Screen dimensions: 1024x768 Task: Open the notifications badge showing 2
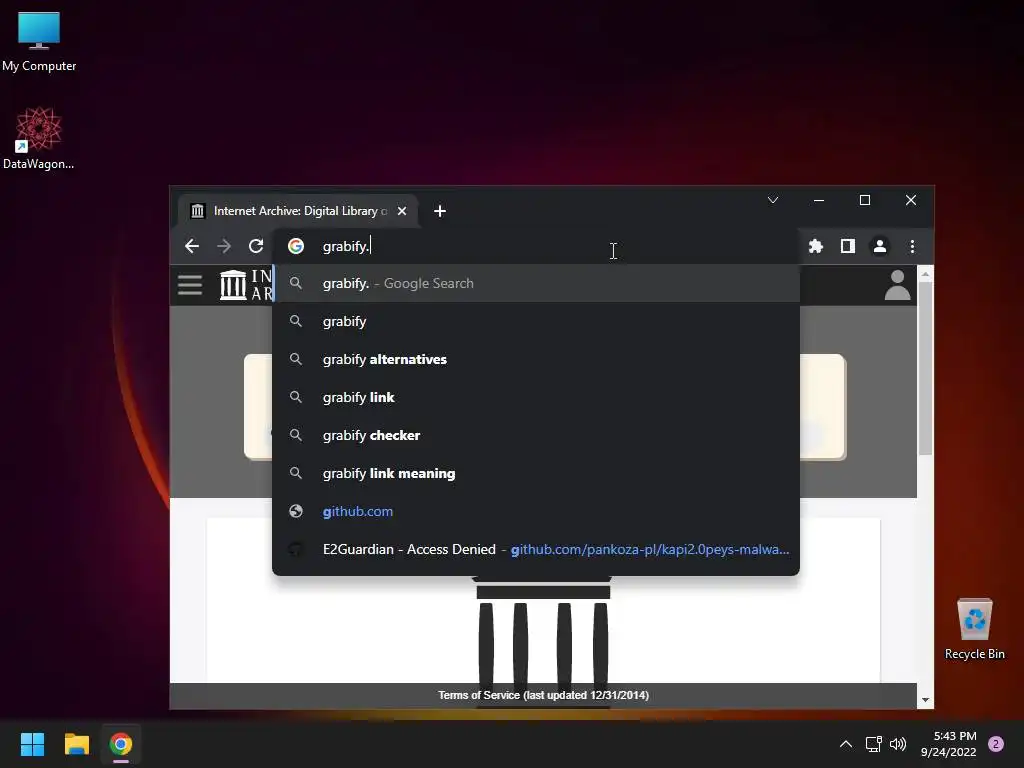[x=996, y=744]
